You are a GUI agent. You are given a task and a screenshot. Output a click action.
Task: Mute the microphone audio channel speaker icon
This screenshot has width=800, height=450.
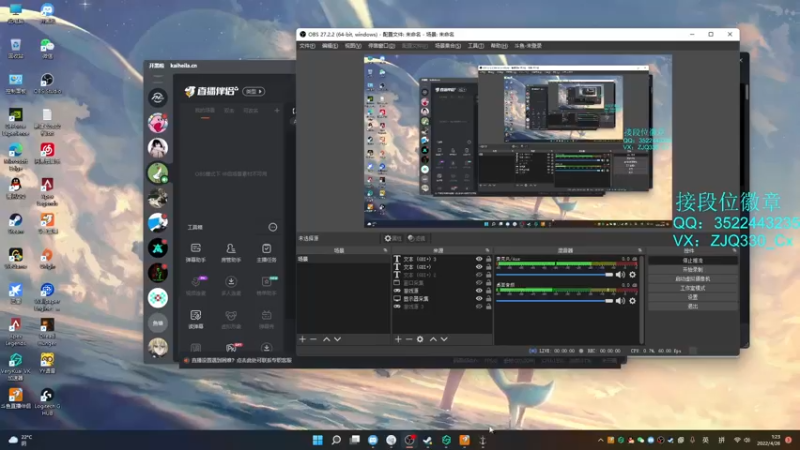[x=620, y=274]
